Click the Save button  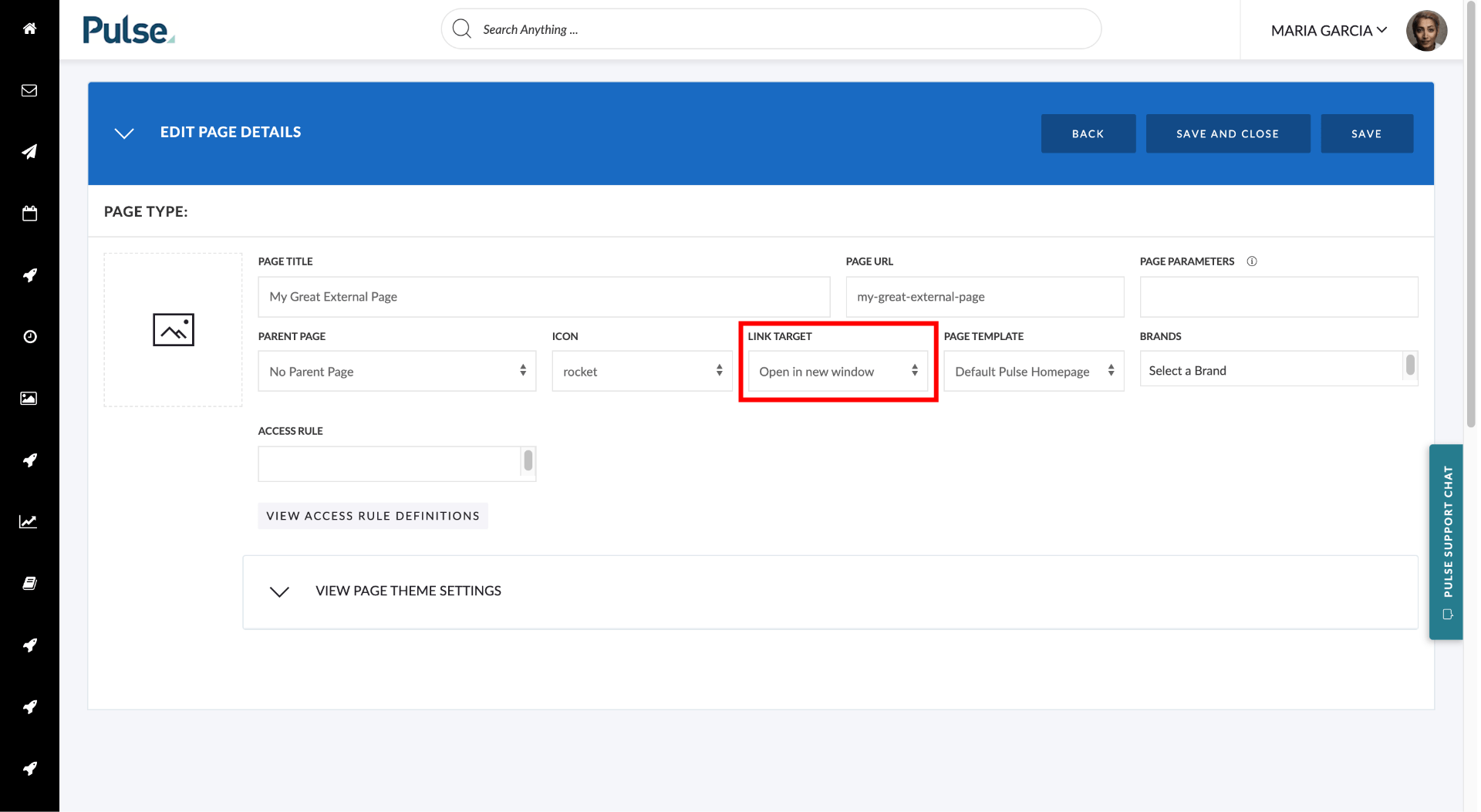(1367, 133)
